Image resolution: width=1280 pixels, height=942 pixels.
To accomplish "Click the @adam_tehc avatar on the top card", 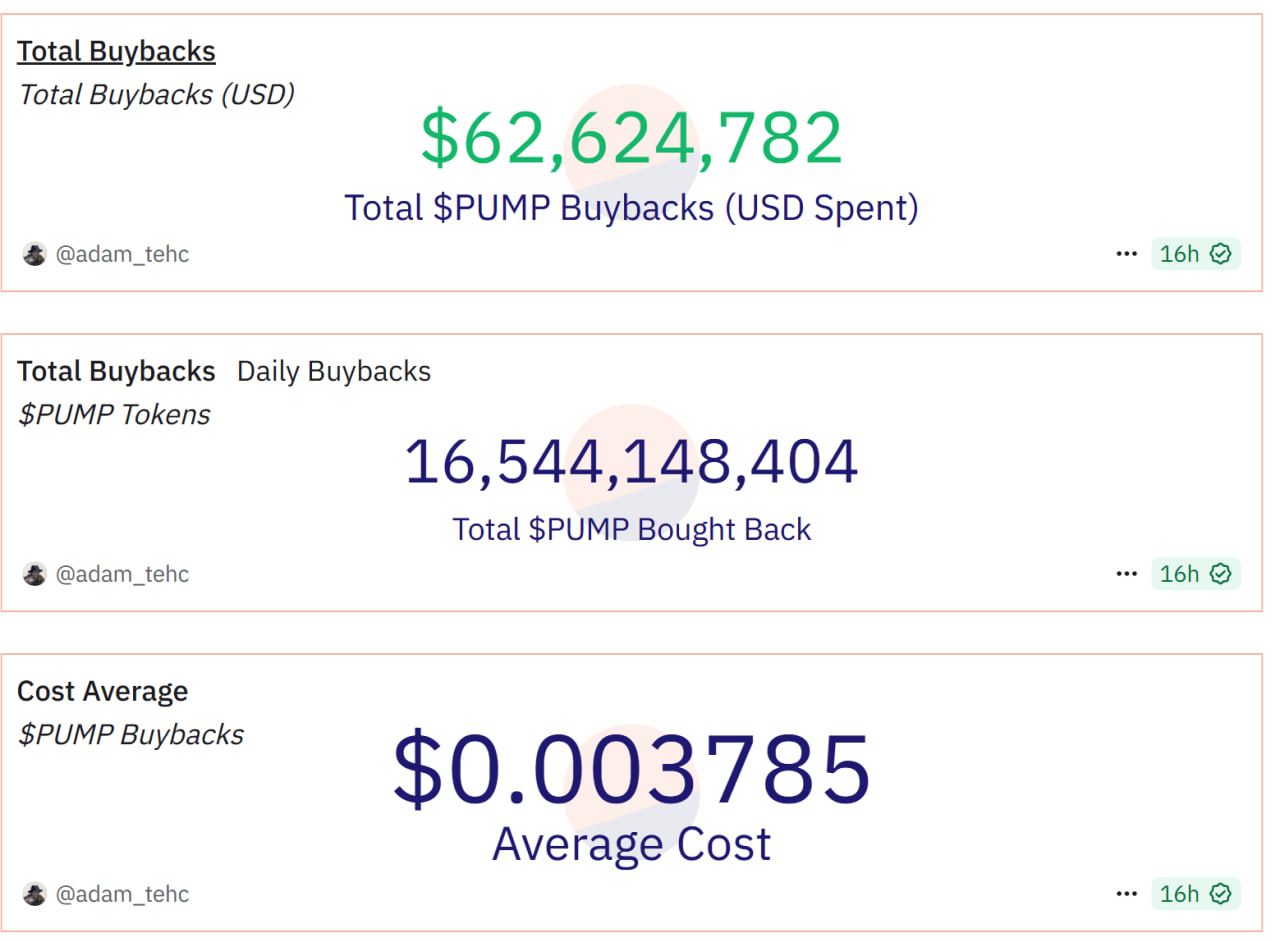I will (x=34, y=254).
